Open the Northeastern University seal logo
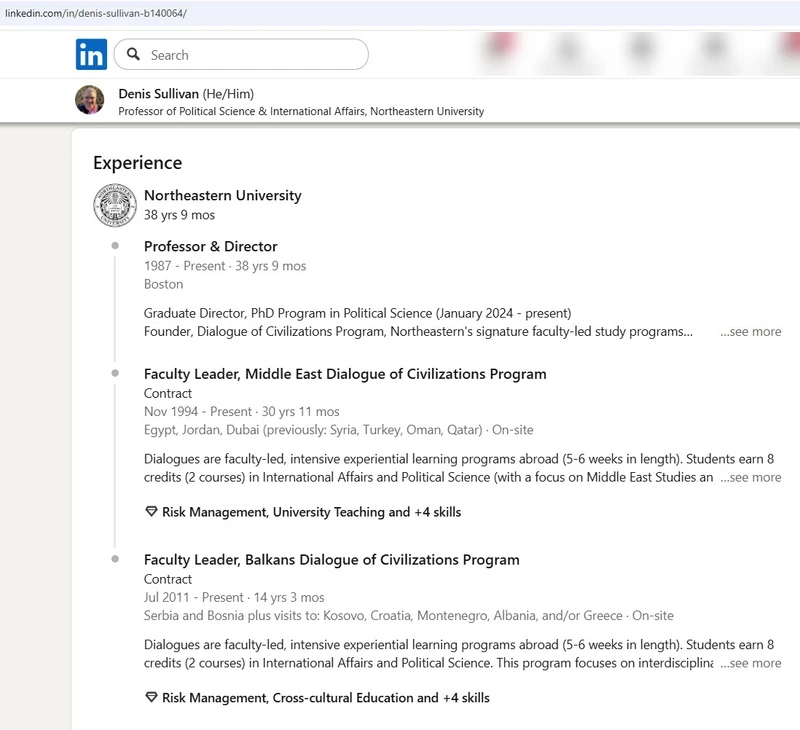 click(114, 205)
